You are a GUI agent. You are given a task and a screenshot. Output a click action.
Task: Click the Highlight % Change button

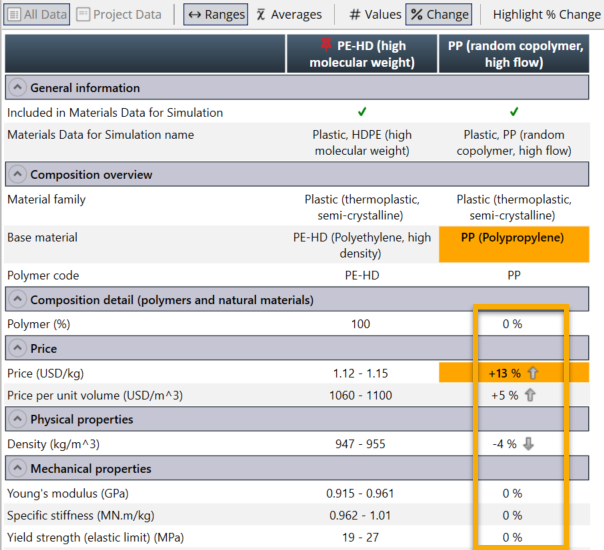point(546,15)
